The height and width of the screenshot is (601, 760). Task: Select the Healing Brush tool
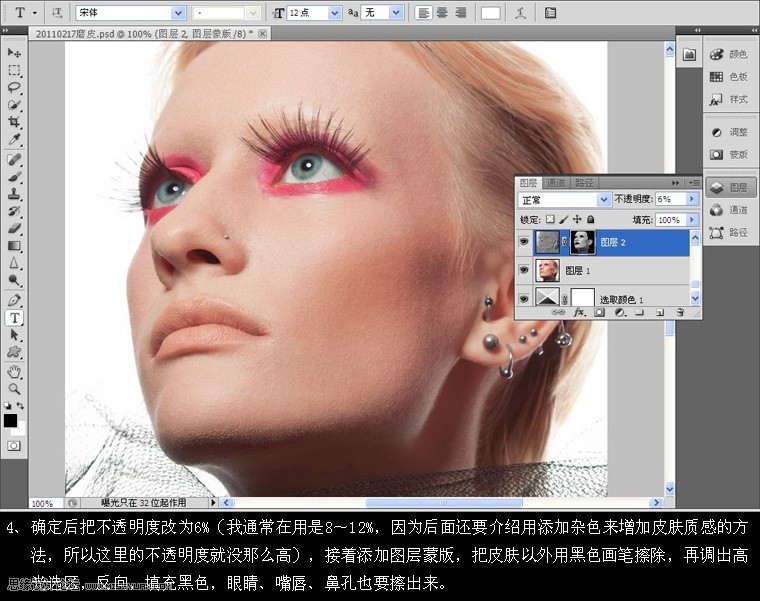pyautogui.click(x=14, y=159)
